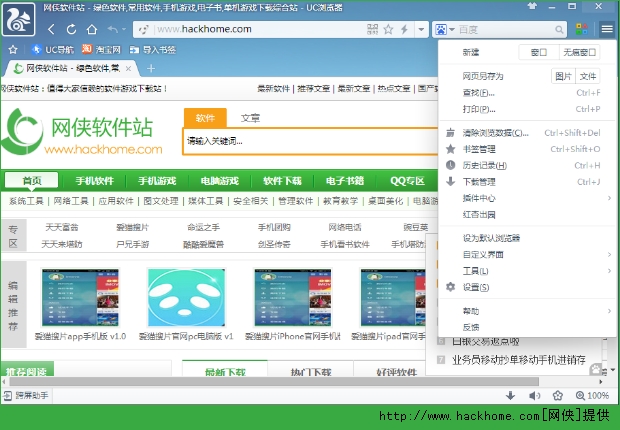This screenshot has height=430, width=620.
Task: Mute sound with speaker icon
Action: (534, 395)
